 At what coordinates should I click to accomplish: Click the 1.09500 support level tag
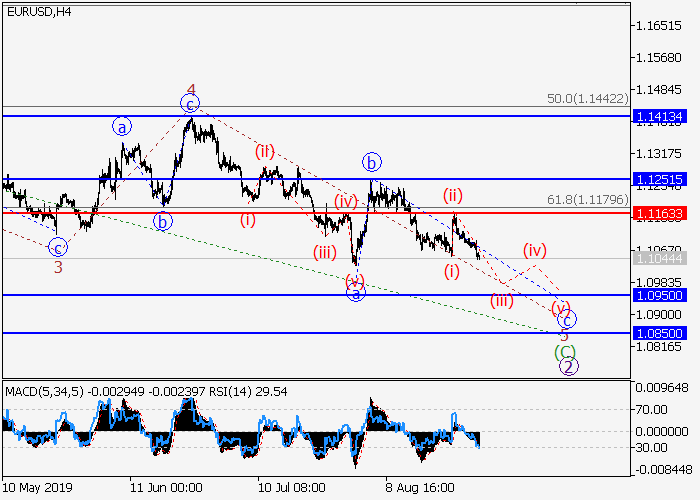tap(659, 295)
